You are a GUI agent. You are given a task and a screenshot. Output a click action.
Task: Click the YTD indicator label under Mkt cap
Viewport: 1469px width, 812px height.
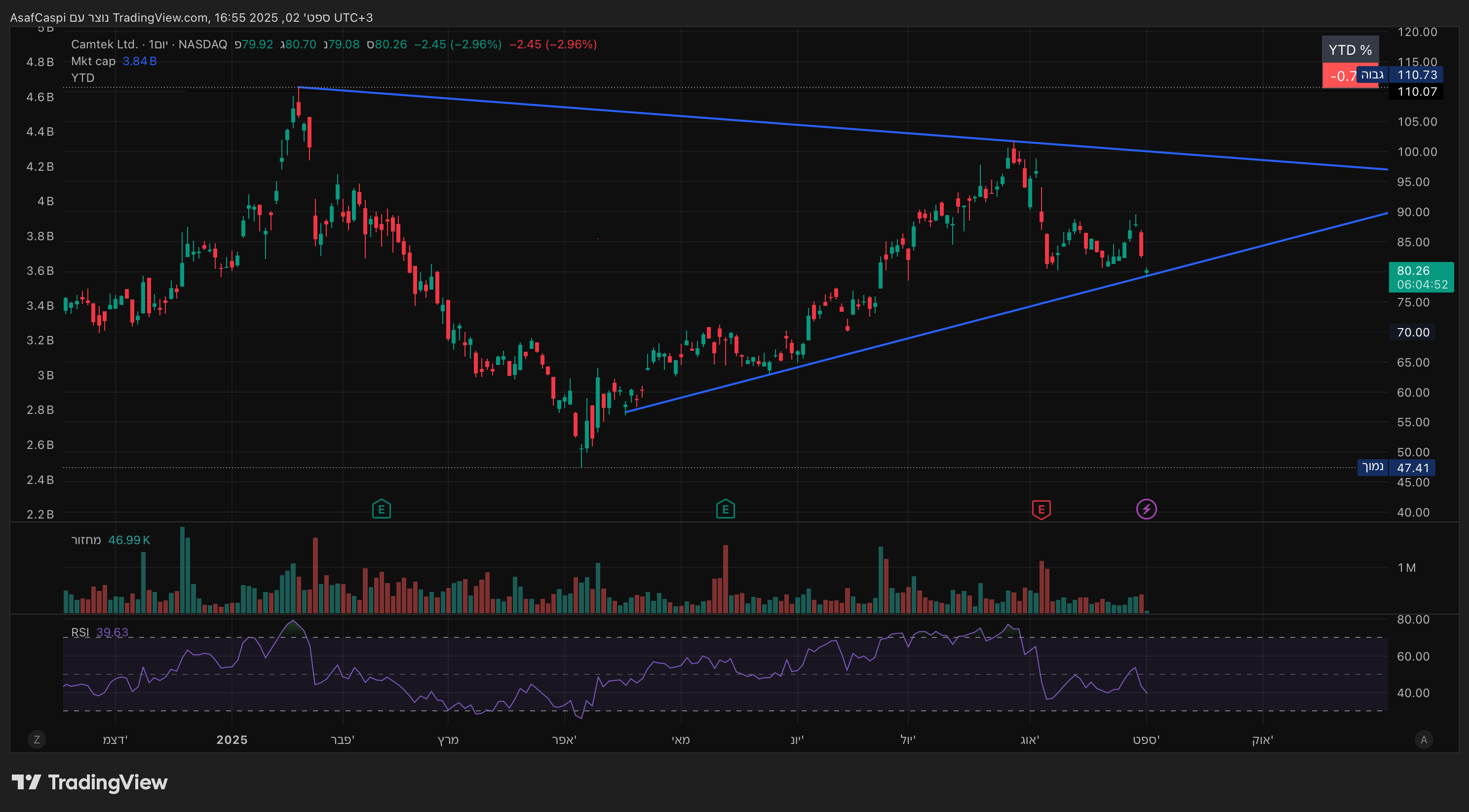83,77
